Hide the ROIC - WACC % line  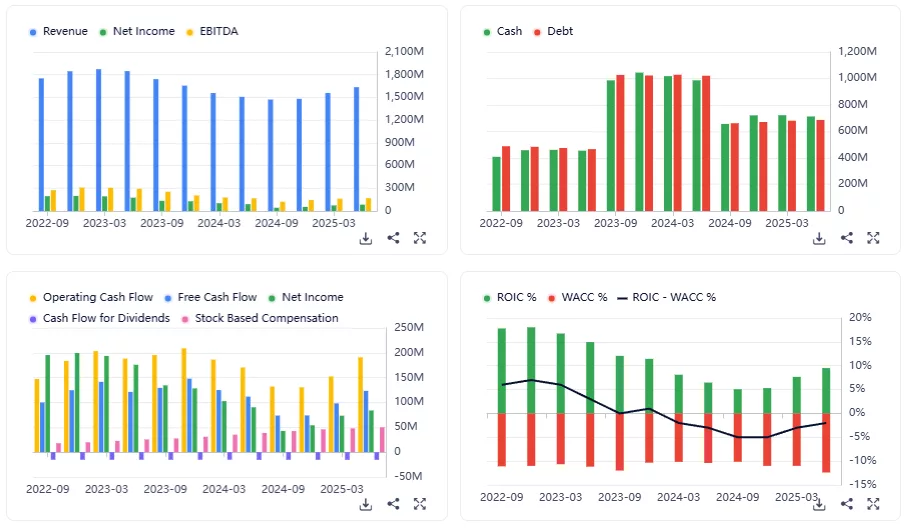[673, 297]
